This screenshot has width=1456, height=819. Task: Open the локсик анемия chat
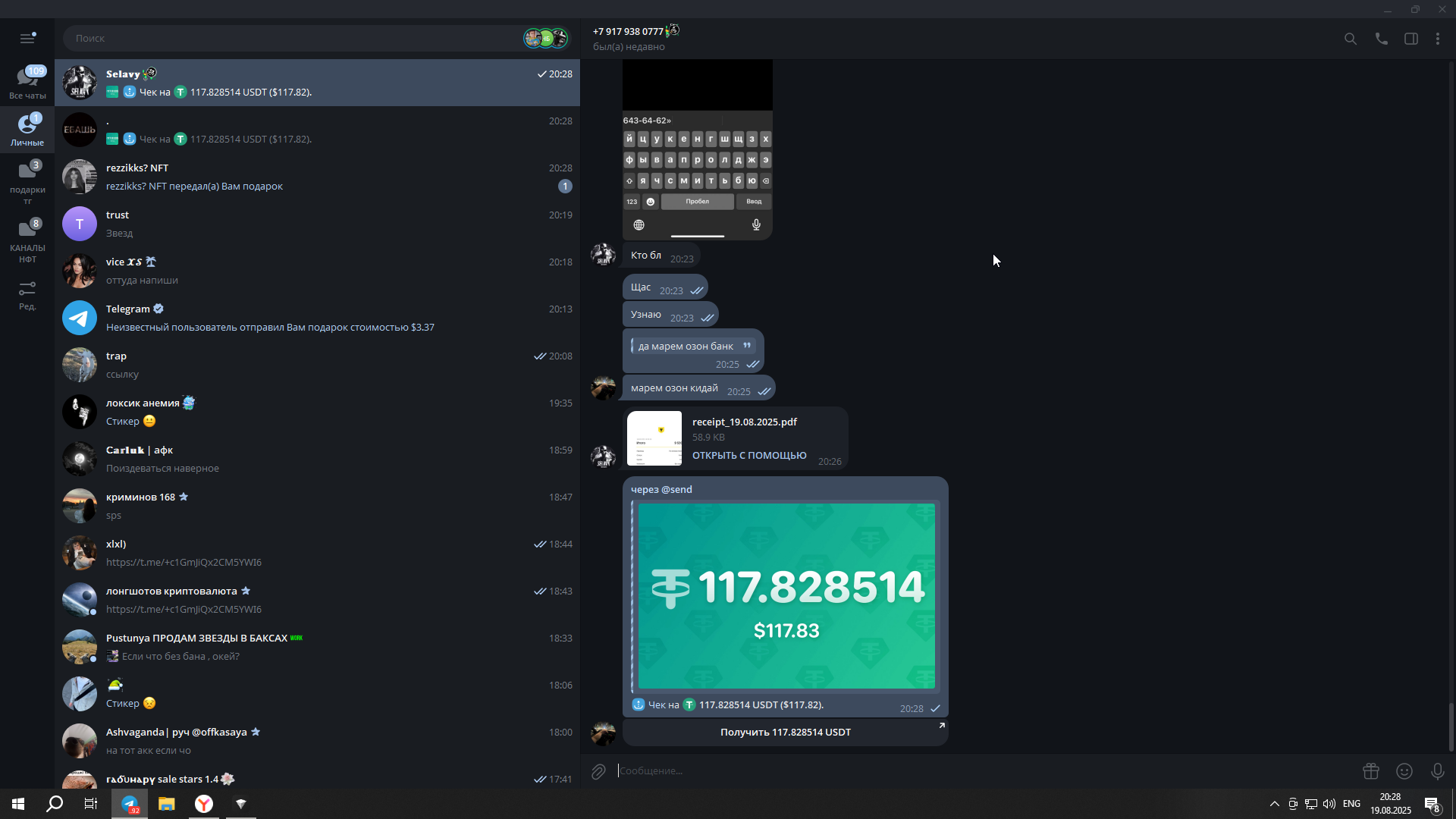coord(317,412)
